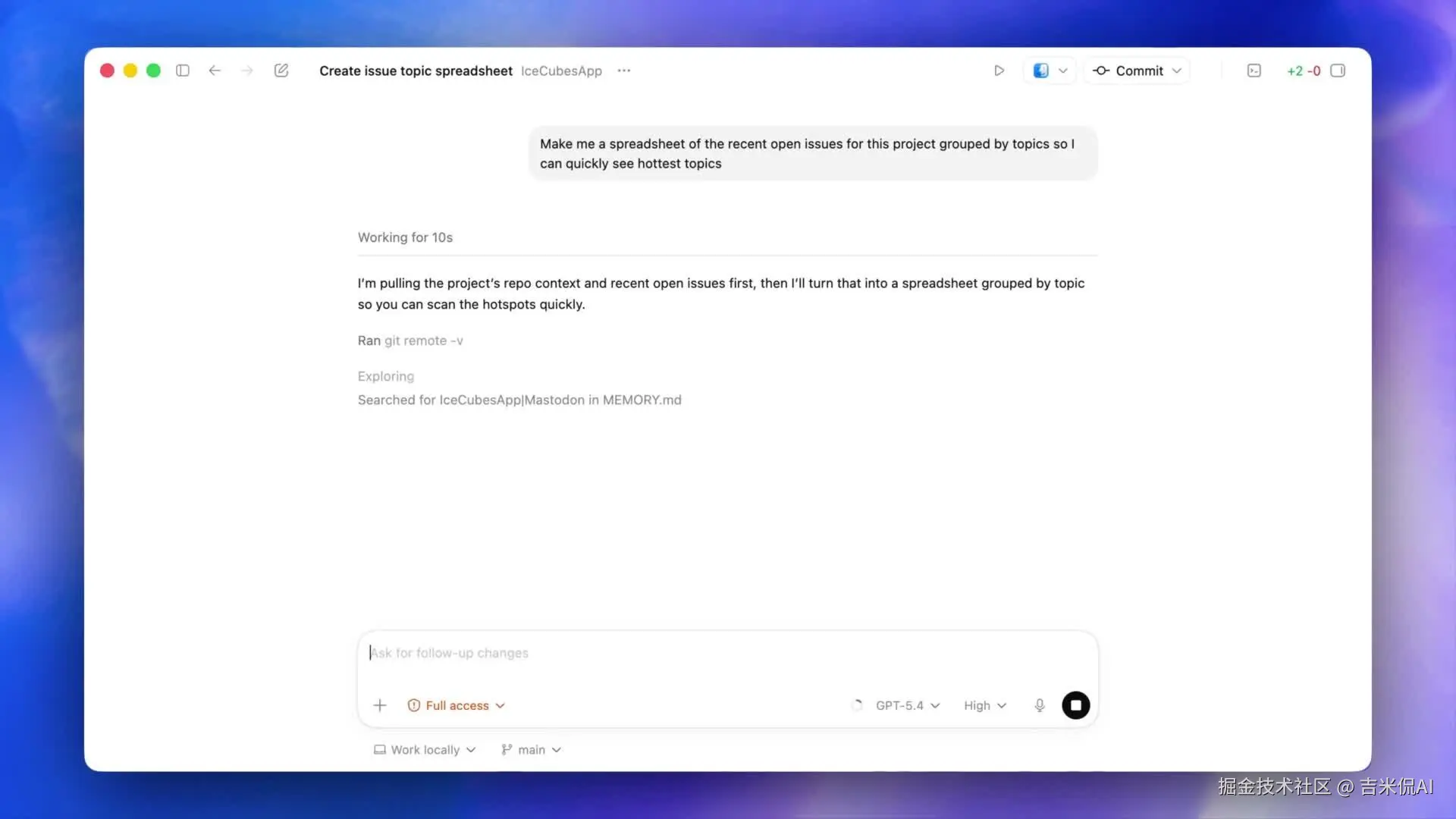
Task: Open the terminal panel icon
Action: pyautogui.click(x=1254, y=71)
